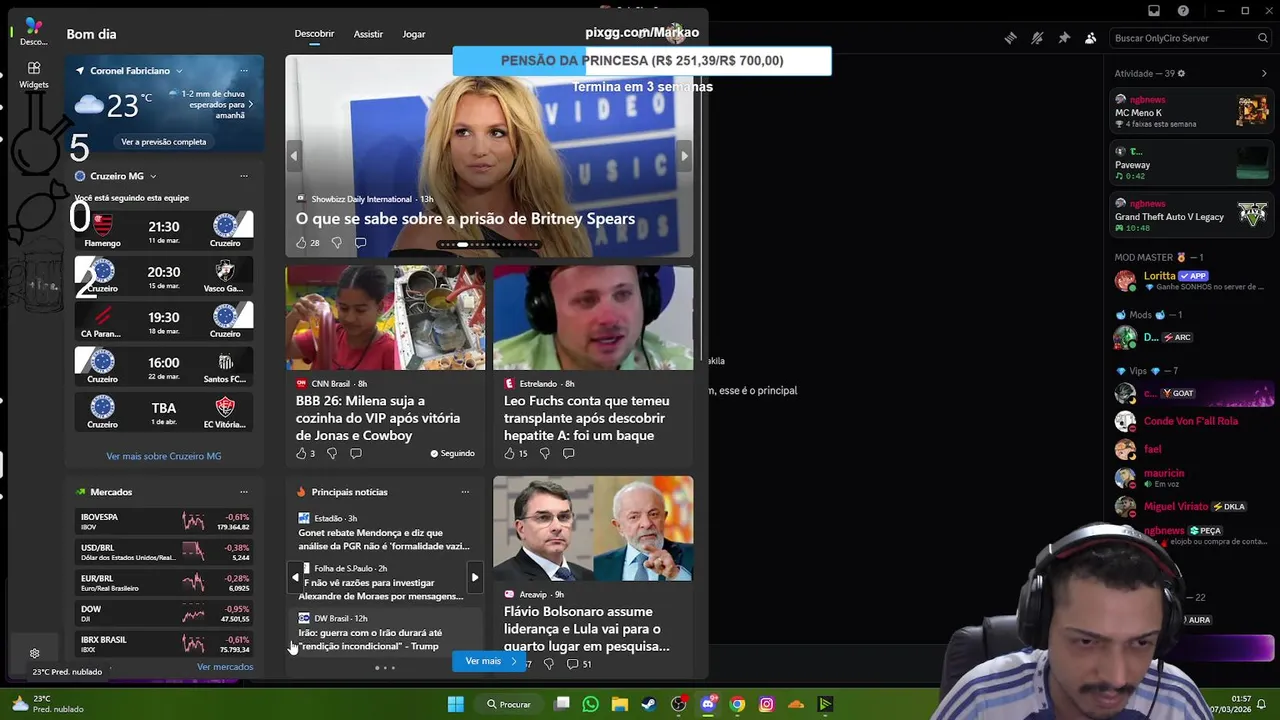Open Google Chrome from the taskbar
Viewport: 1280px width, 720px height.
pos(737,704)
